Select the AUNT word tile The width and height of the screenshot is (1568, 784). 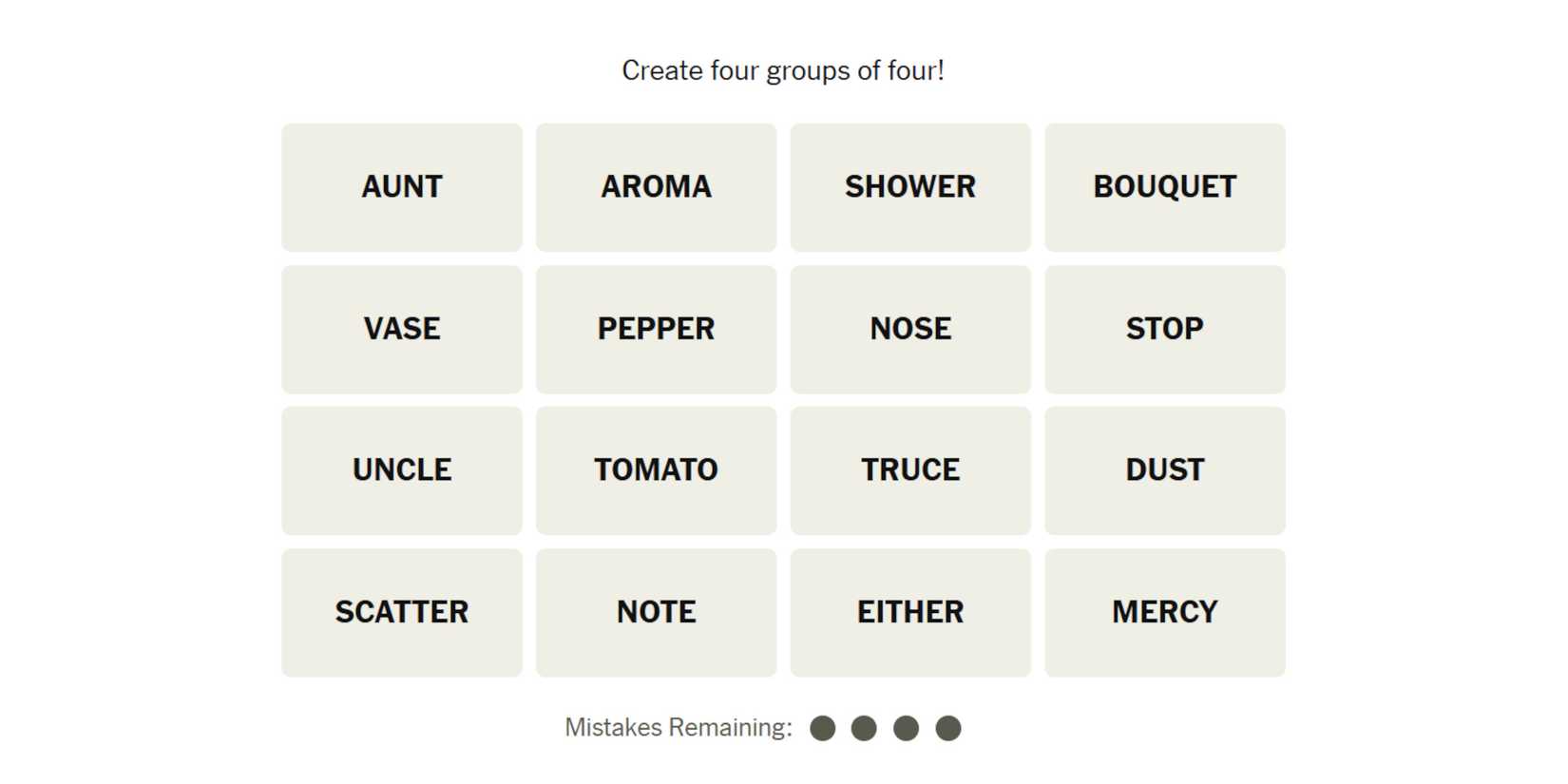coord(402,187)
